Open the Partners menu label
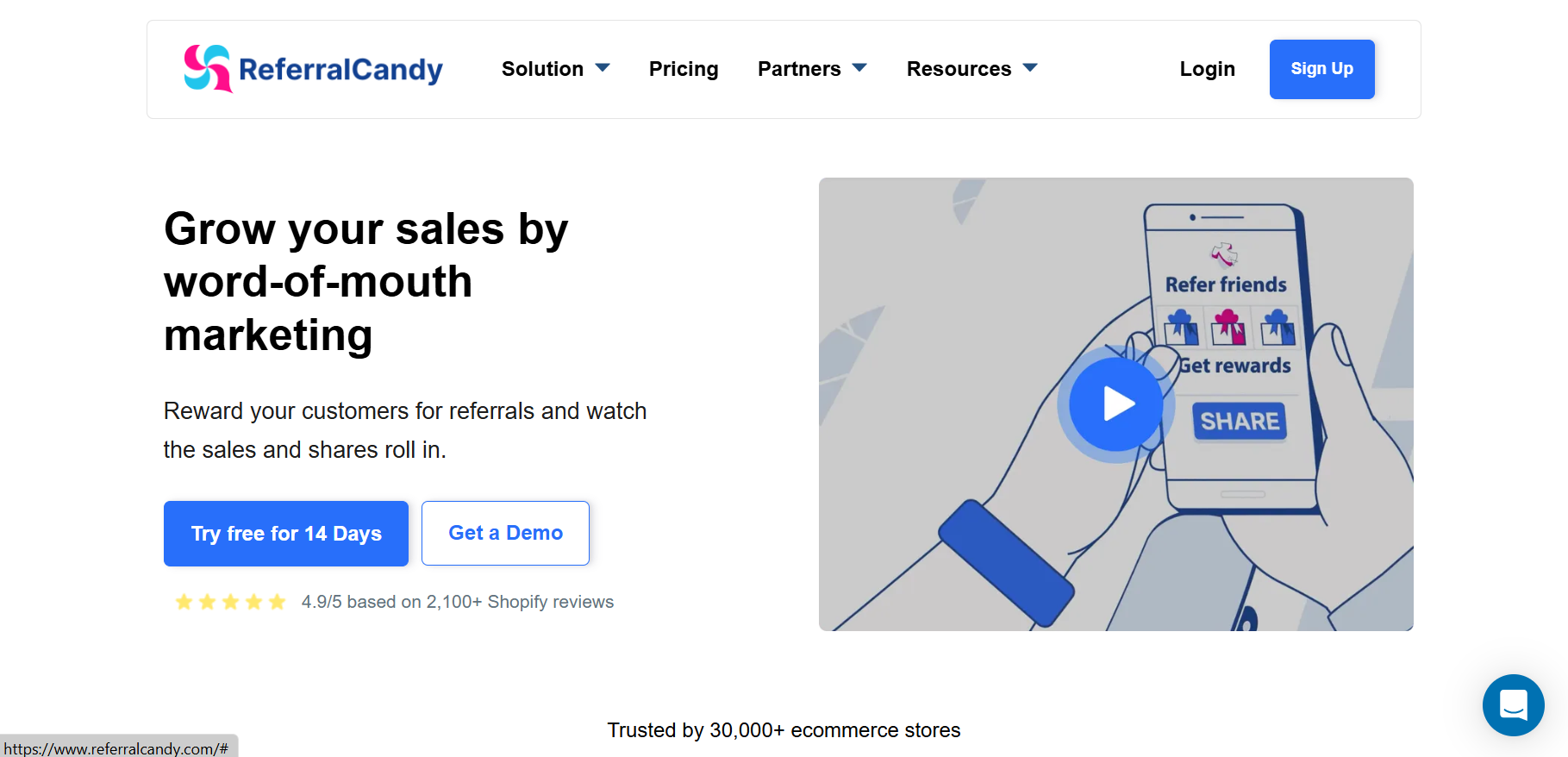Image resolution: width=1568 pixels, height=757 pixels. [x=799, y=69]
